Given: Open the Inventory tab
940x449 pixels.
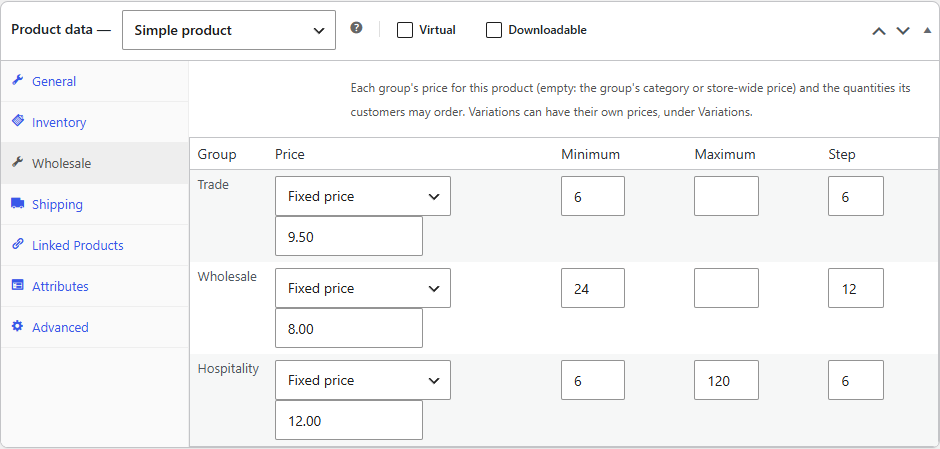Looking at the screenshot, I should pyautogui.click(x=95, y=122).
